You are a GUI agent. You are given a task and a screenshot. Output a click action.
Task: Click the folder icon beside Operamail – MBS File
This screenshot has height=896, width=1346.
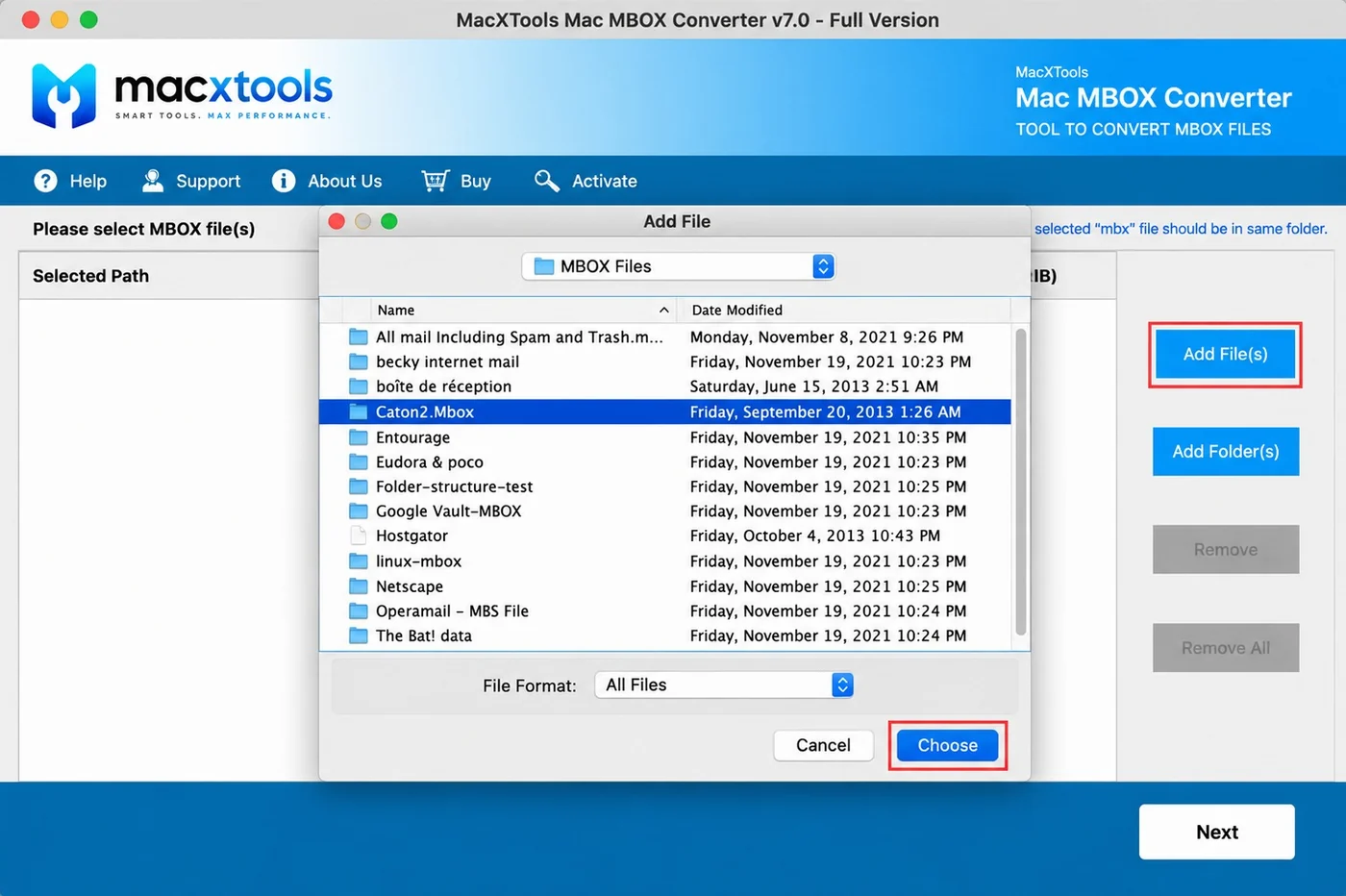click(x=359, y=611)
